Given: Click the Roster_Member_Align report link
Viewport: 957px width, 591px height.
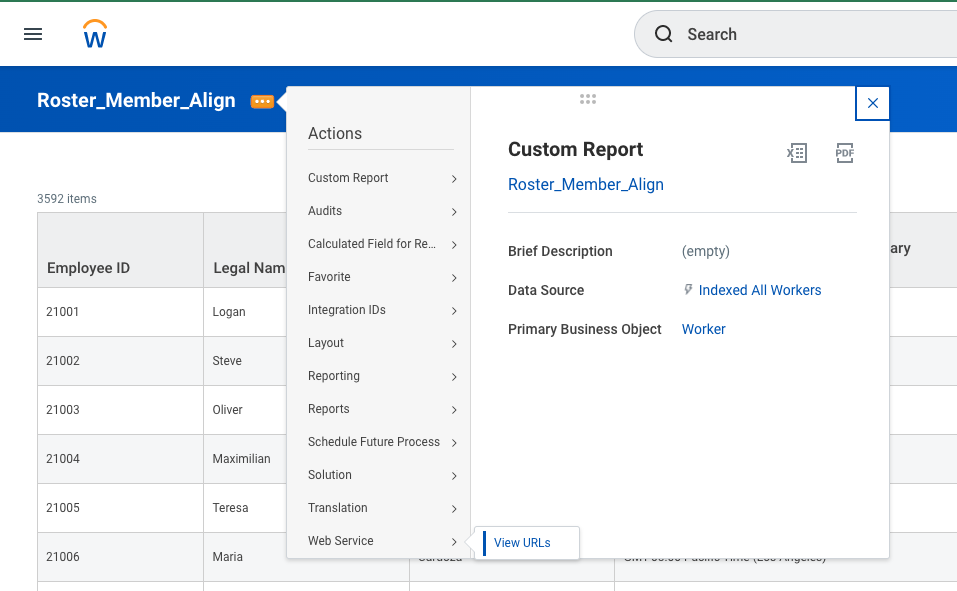Looking at the screenshot, I should (585, 184).
